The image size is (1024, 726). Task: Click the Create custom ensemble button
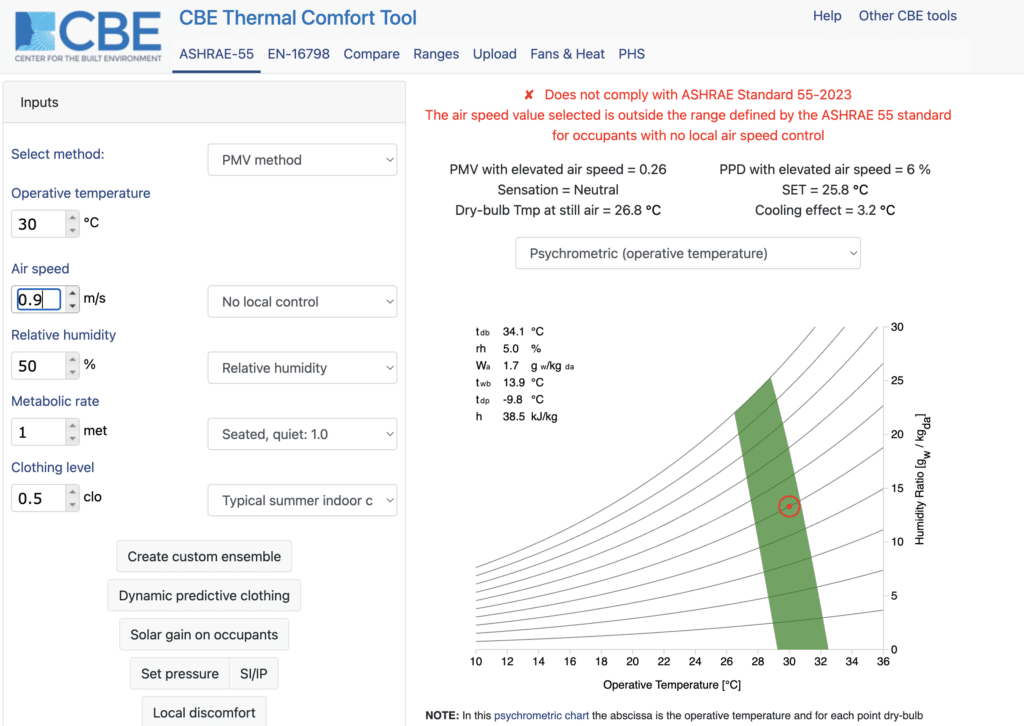(x=204, y=557)
